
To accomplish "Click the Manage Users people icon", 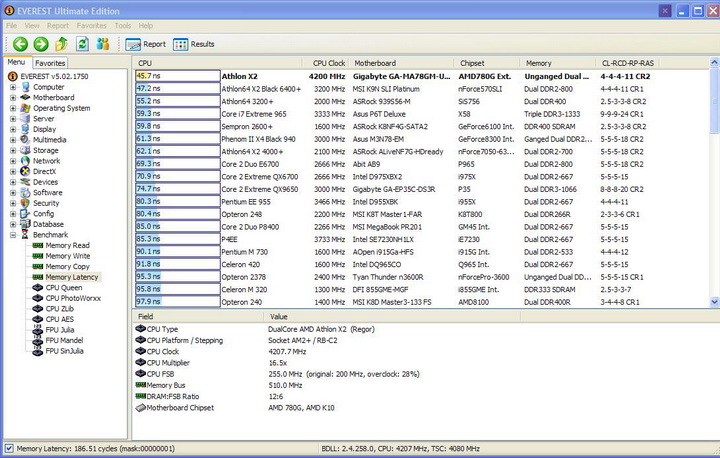I will click(x=103, y=44).
